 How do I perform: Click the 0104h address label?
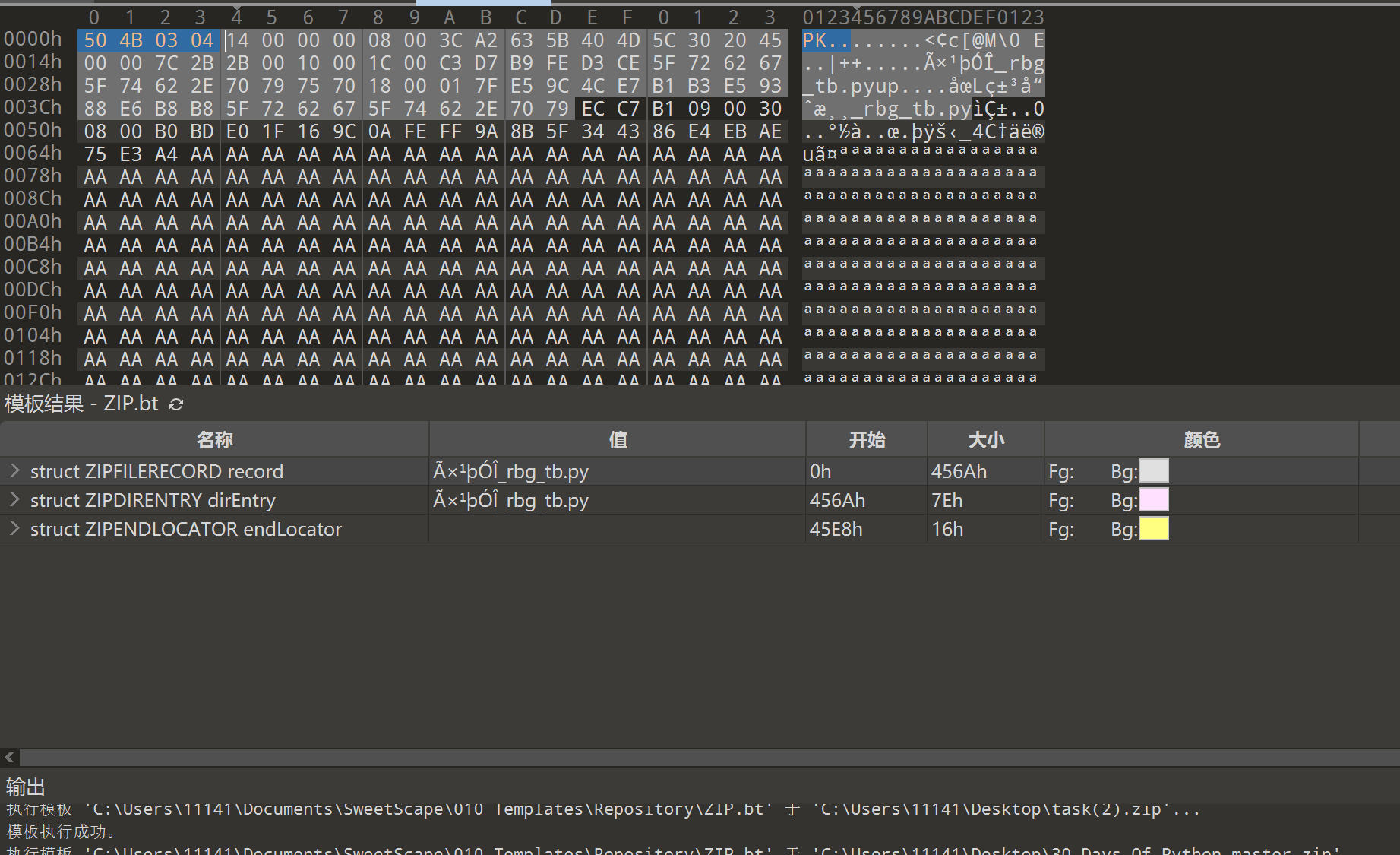point(33,335)
